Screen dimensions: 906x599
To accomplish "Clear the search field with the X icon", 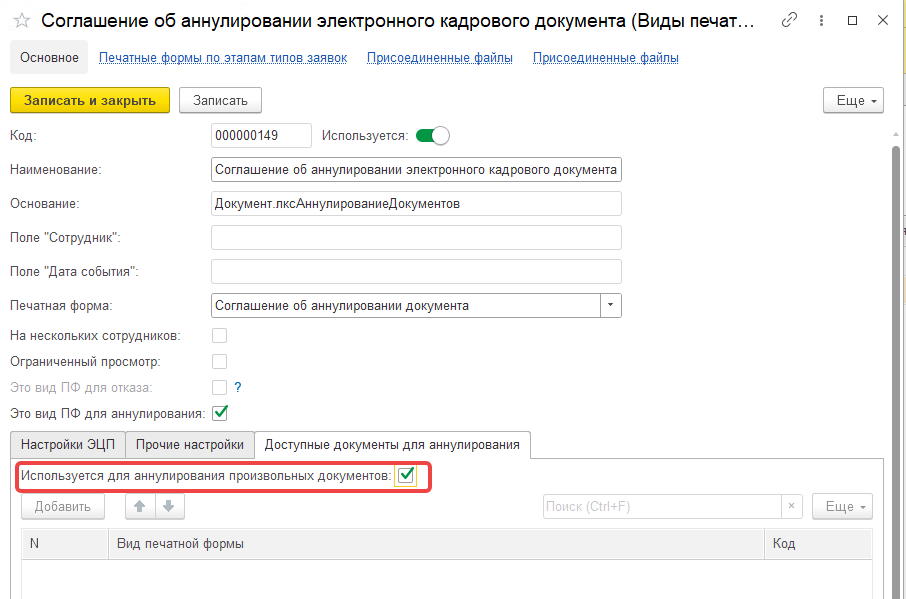I will [x=792, y=507].
